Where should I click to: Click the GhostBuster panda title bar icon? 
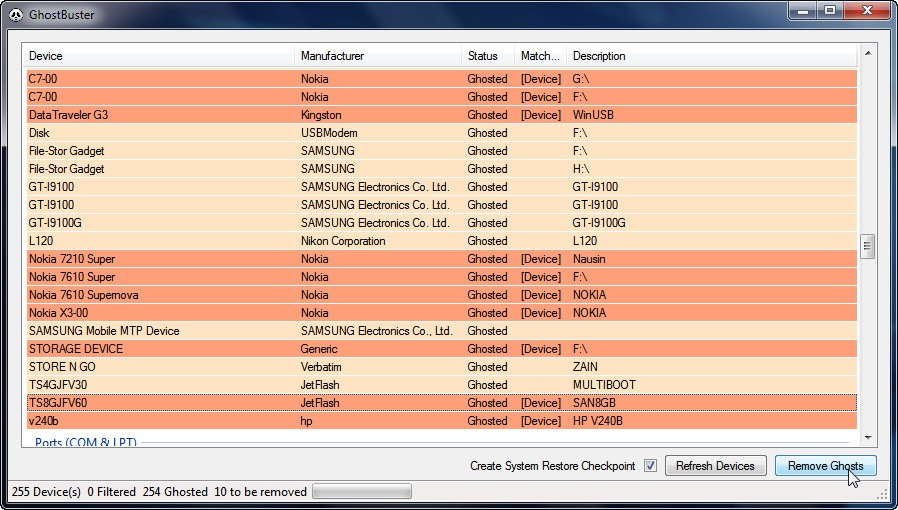point(16,14)
